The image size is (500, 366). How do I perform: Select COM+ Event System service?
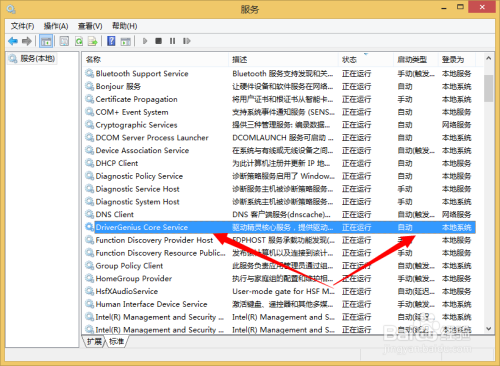(279, 112)
